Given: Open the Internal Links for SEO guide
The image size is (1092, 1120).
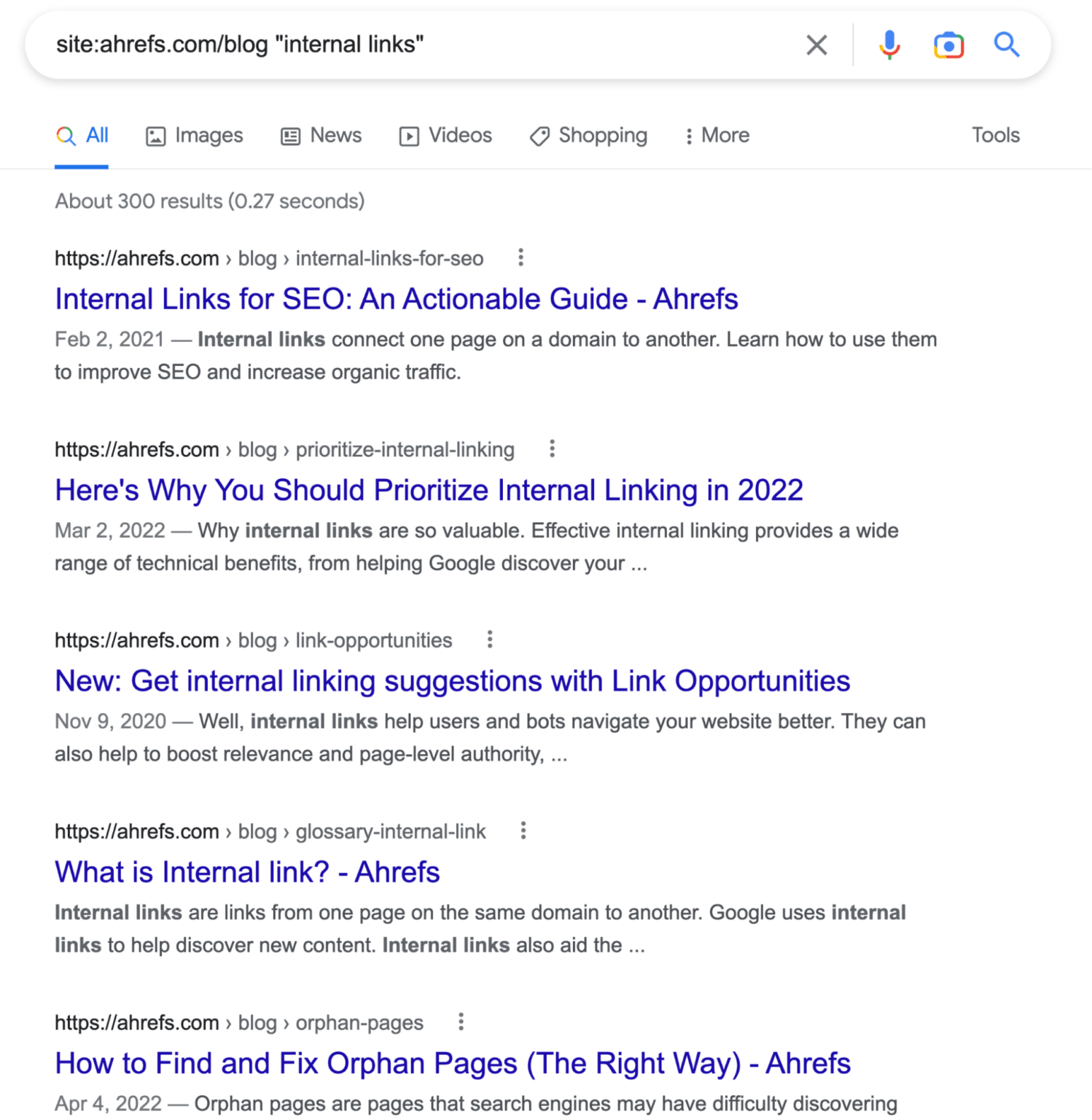Looking at the screenshot, I should [x=396, y=299].
